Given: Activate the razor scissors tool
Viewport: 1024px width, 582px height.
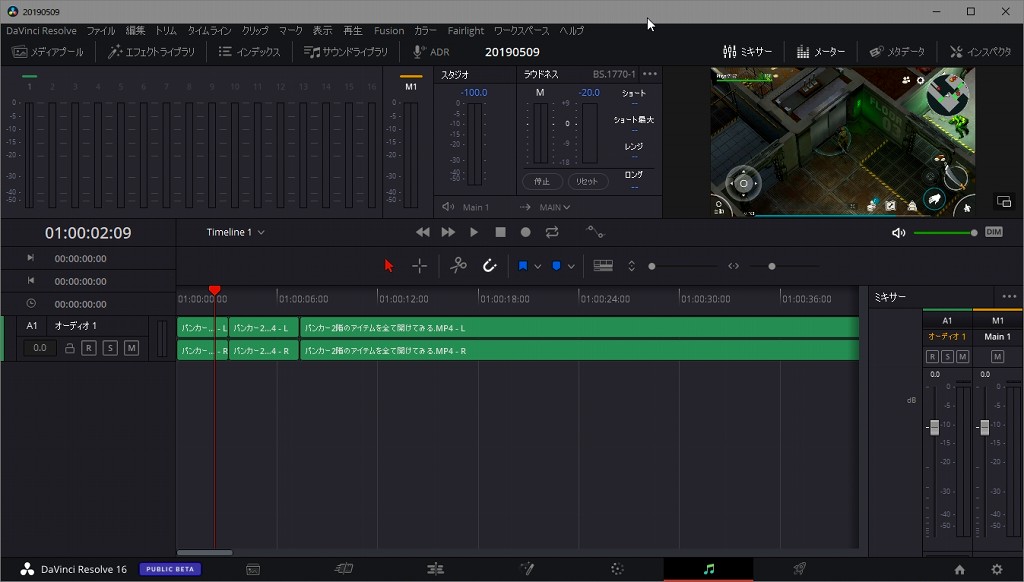Looking at the screenshot, I should pos(458,266).
